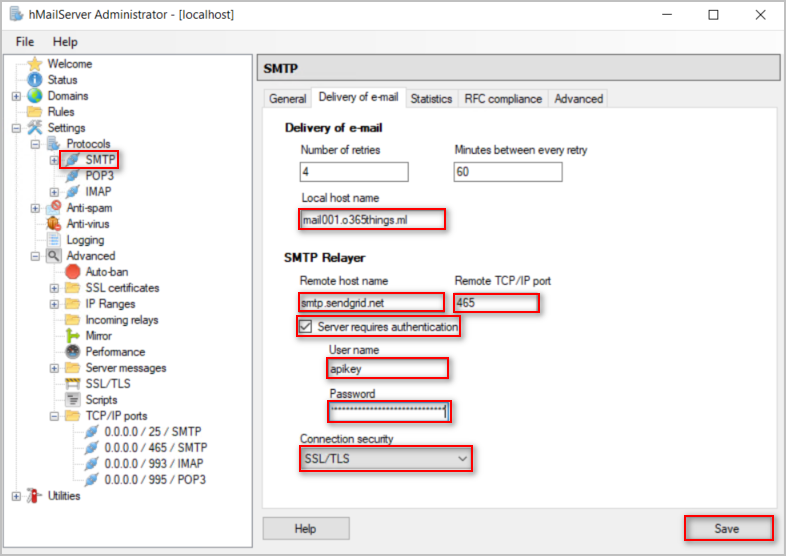Click the Remote TCP/IP port field

coord(496,303)
